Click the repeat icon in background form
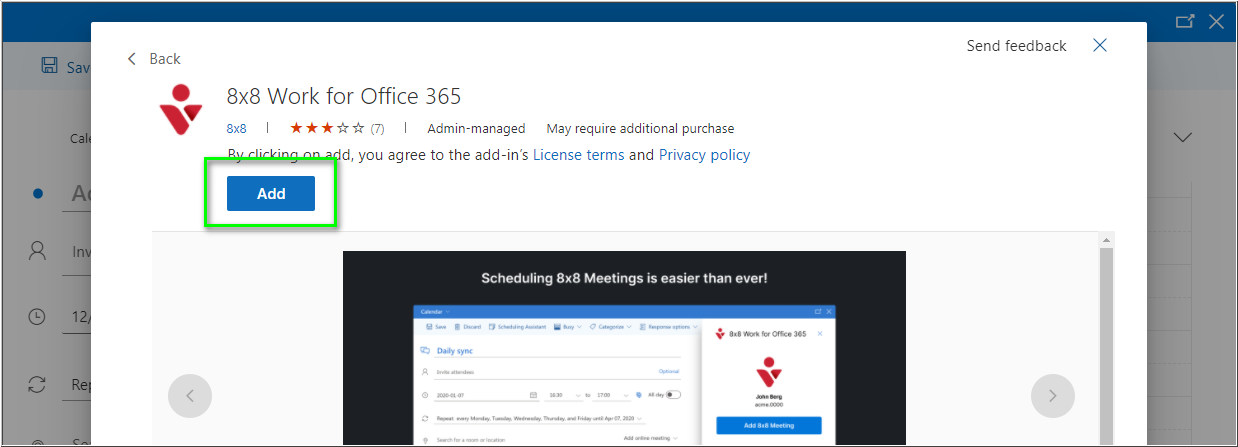 coord(37,384)
